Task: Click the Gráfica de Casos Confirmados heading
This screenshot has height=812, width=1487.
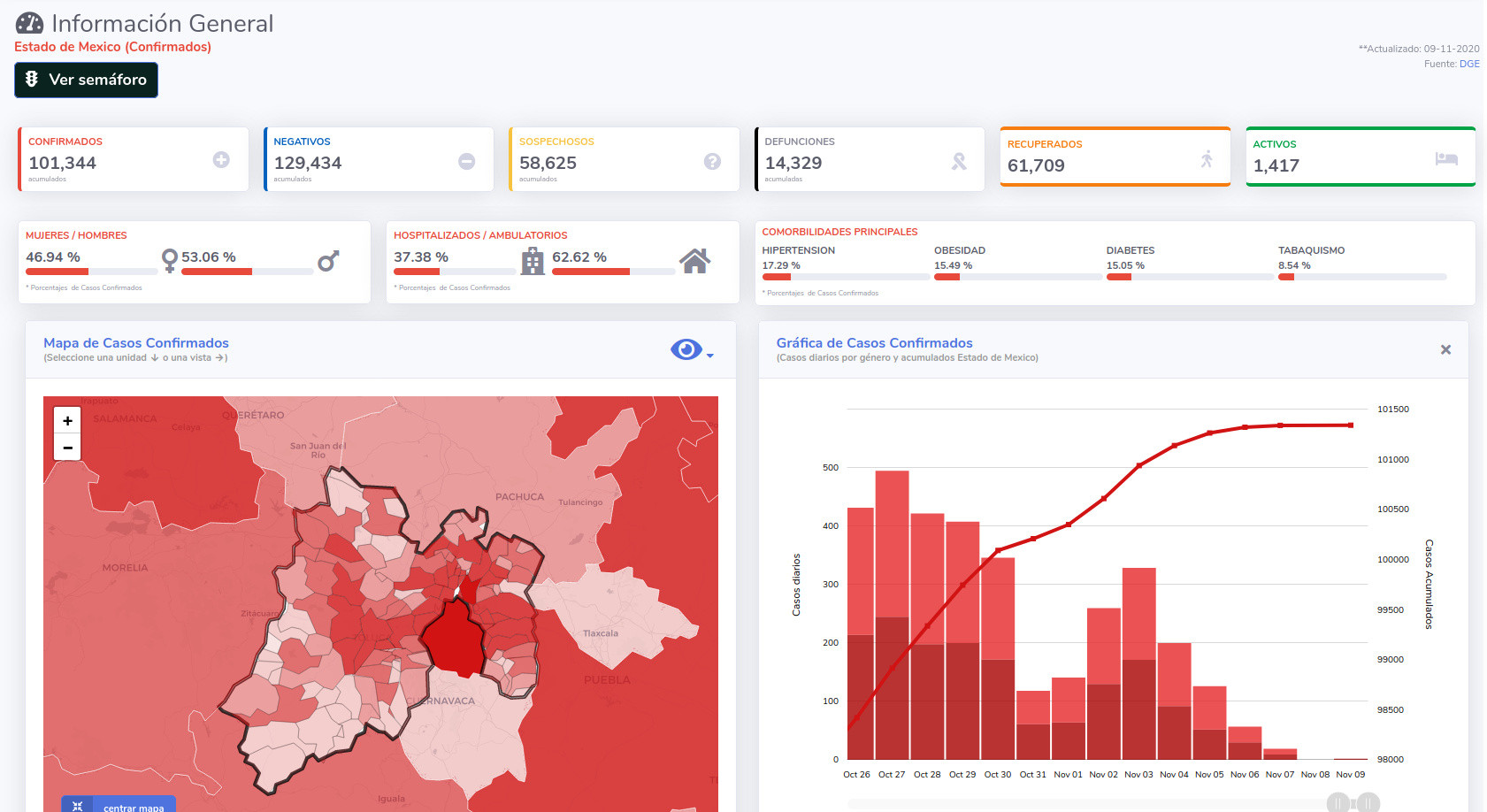Action: (x=874, y=343)
